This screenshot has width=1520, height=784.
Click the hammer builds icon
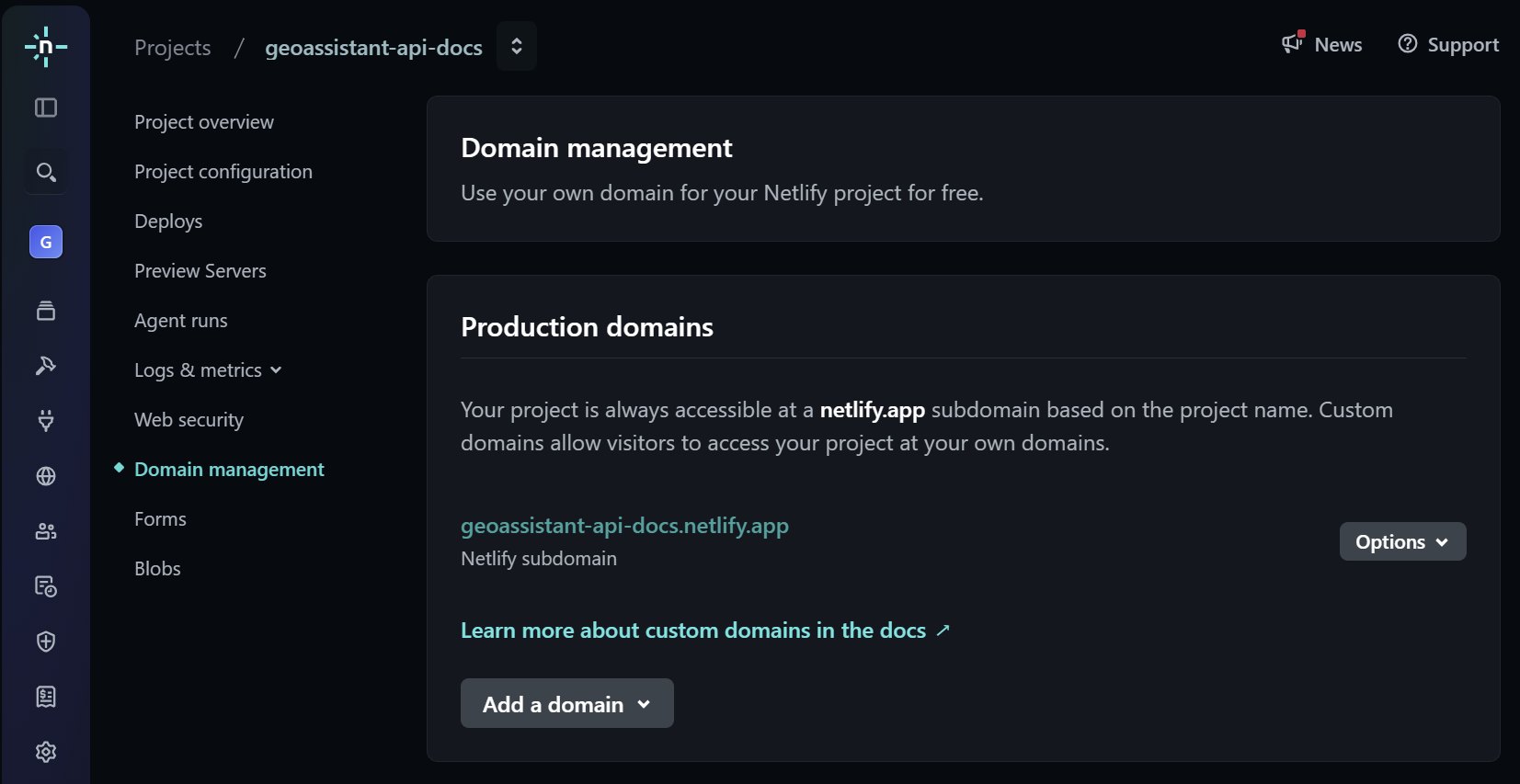coord(46,366)
